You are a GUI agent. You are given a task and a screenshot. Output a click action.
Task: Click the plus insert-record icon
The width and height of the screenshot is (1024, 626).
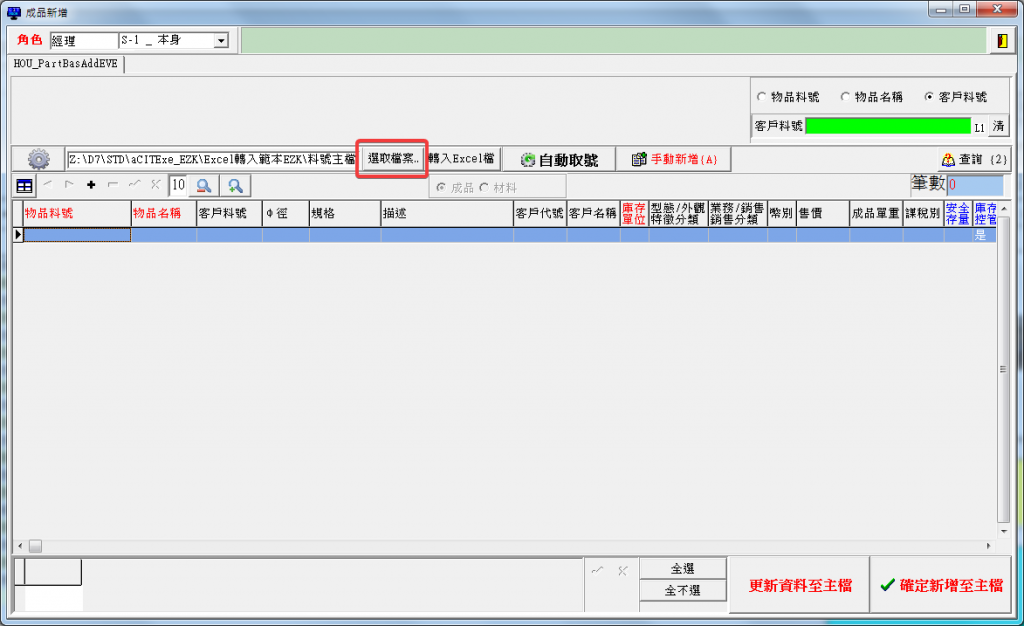pyautogui.click(x=91, y=185)
